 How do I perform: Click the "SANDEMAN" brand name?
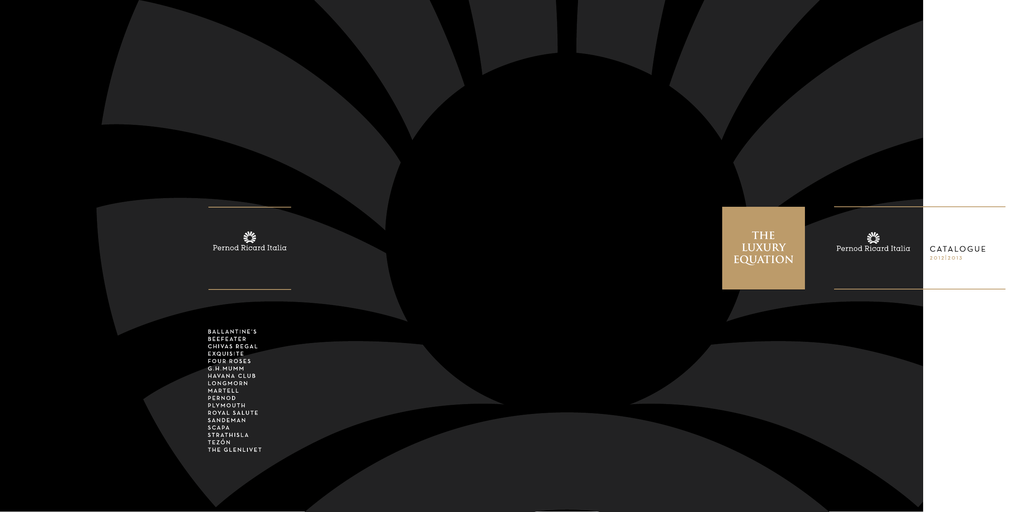click(227, 420)
